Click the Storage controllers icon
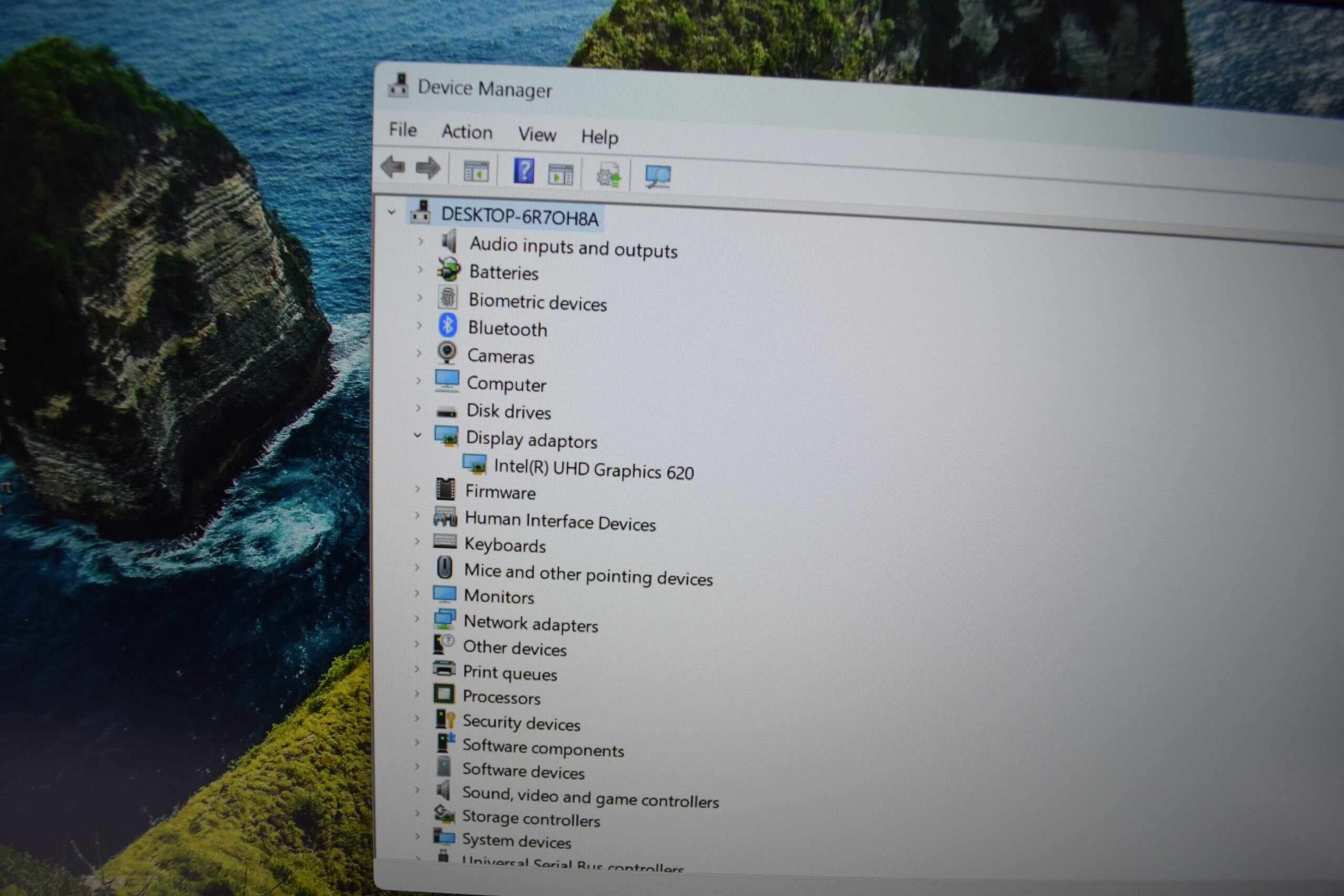 tap(444, 813)
